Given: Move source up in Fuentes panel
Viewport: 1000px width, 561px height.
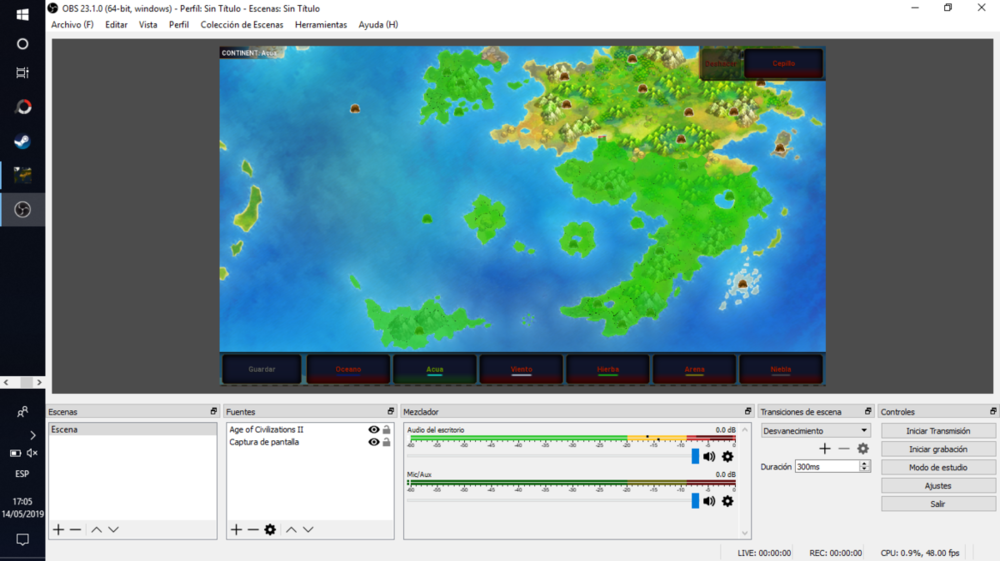Looking at the screenshot, I should point(291,530).
